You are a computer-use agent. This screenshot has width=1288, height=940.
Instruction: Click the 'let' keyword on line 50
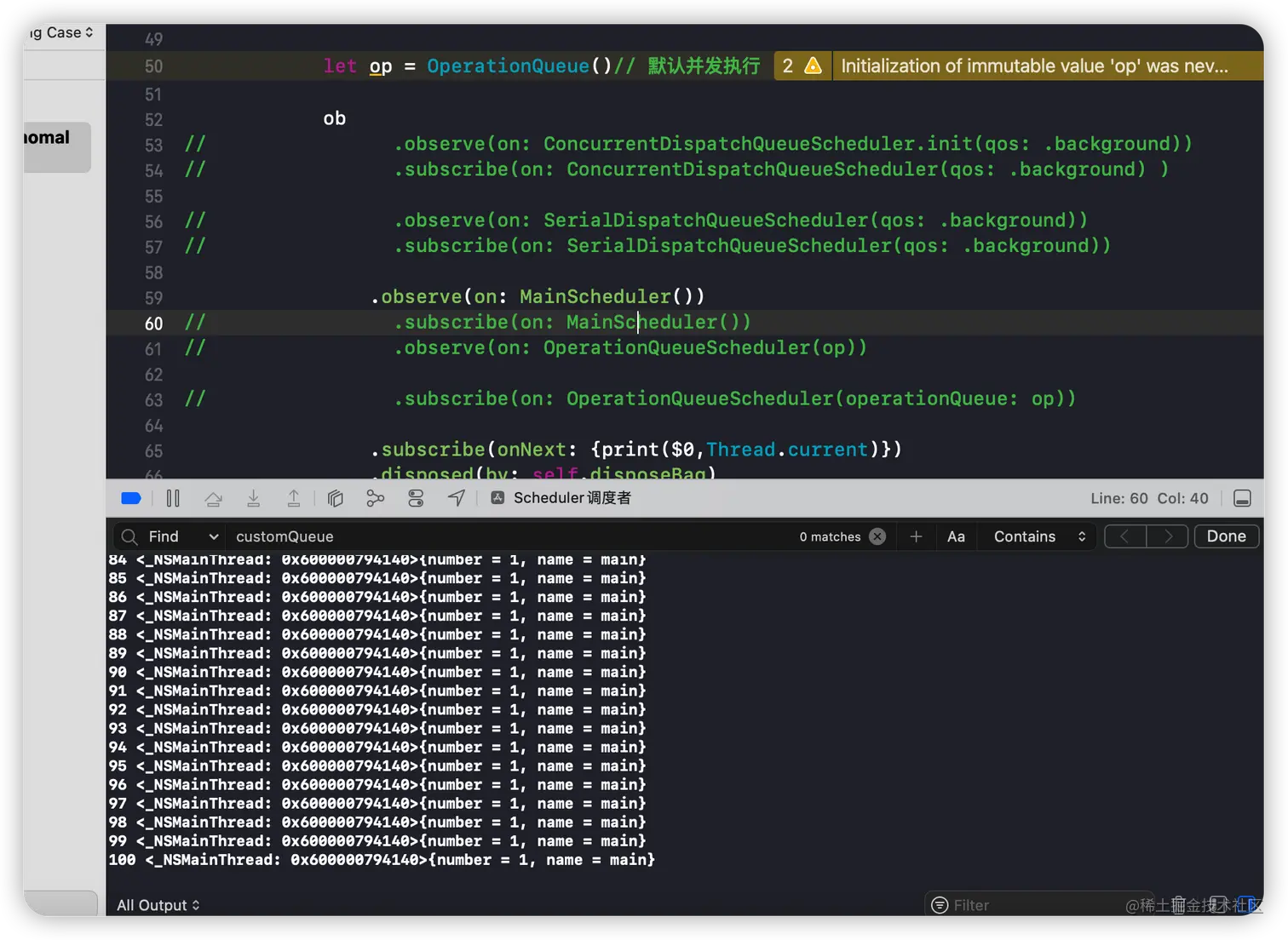pyautogui.click(x=340, y=66)
